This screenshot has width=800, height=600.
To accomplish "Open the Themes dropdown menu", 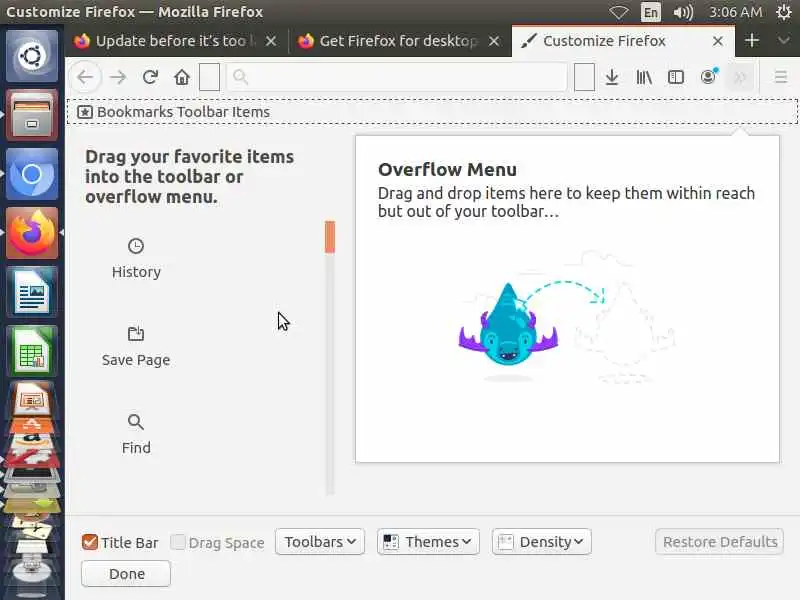I will (x=428, y=541).
